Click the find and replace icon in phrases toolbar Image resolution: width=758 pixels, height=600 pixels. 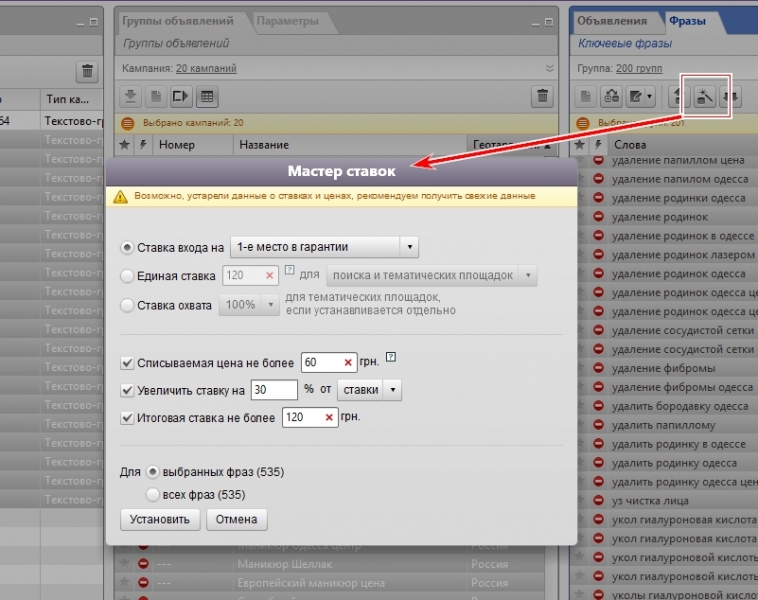tap(612, 96)
